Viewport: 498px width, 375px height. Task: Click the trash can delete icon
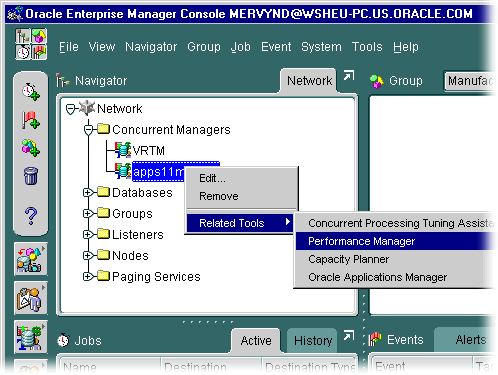pos(31,176)
